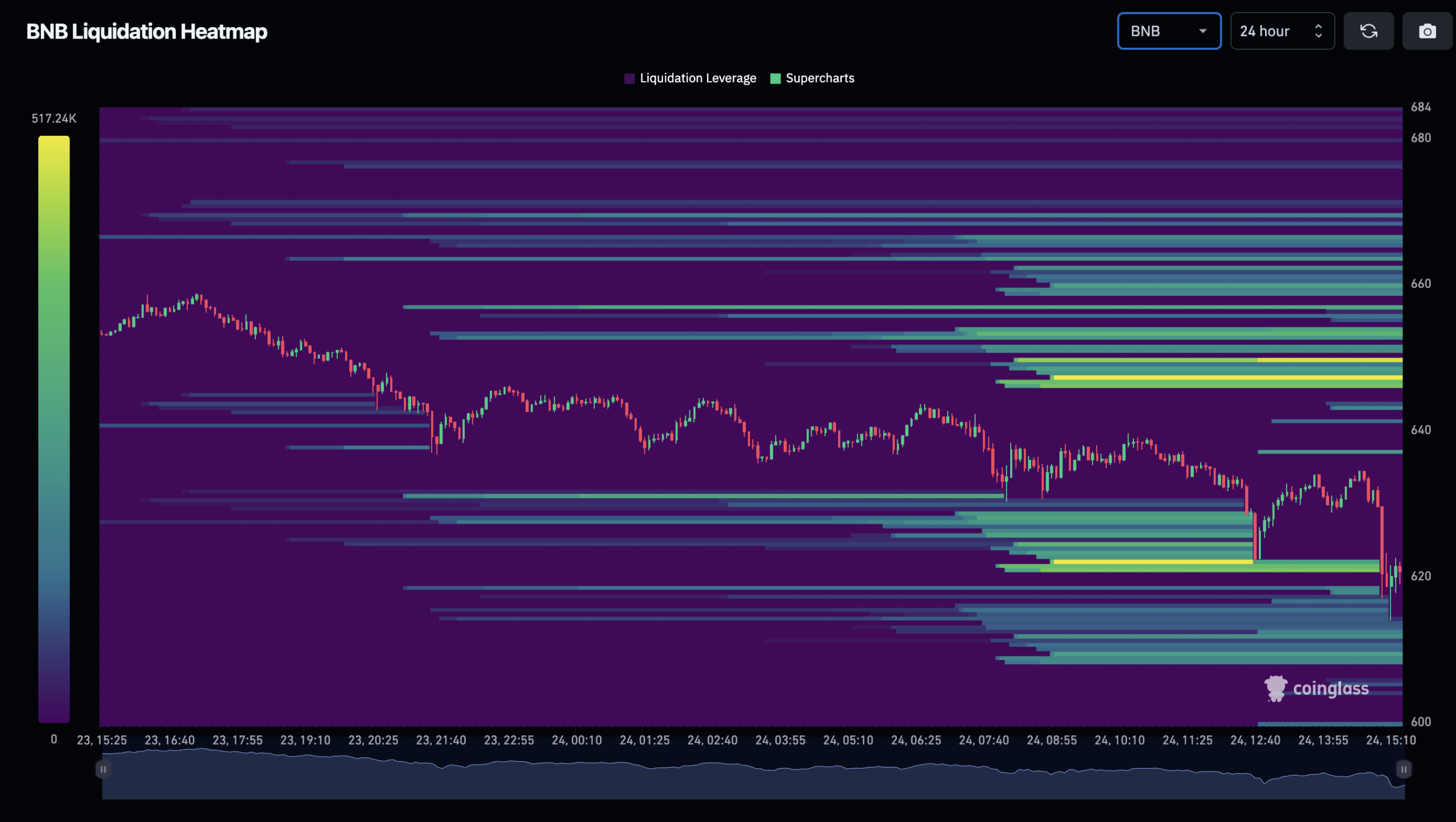This screenshot has width=1456, height=822.
Task: Click the range slider's mini price overview
Action: (754, 774)
